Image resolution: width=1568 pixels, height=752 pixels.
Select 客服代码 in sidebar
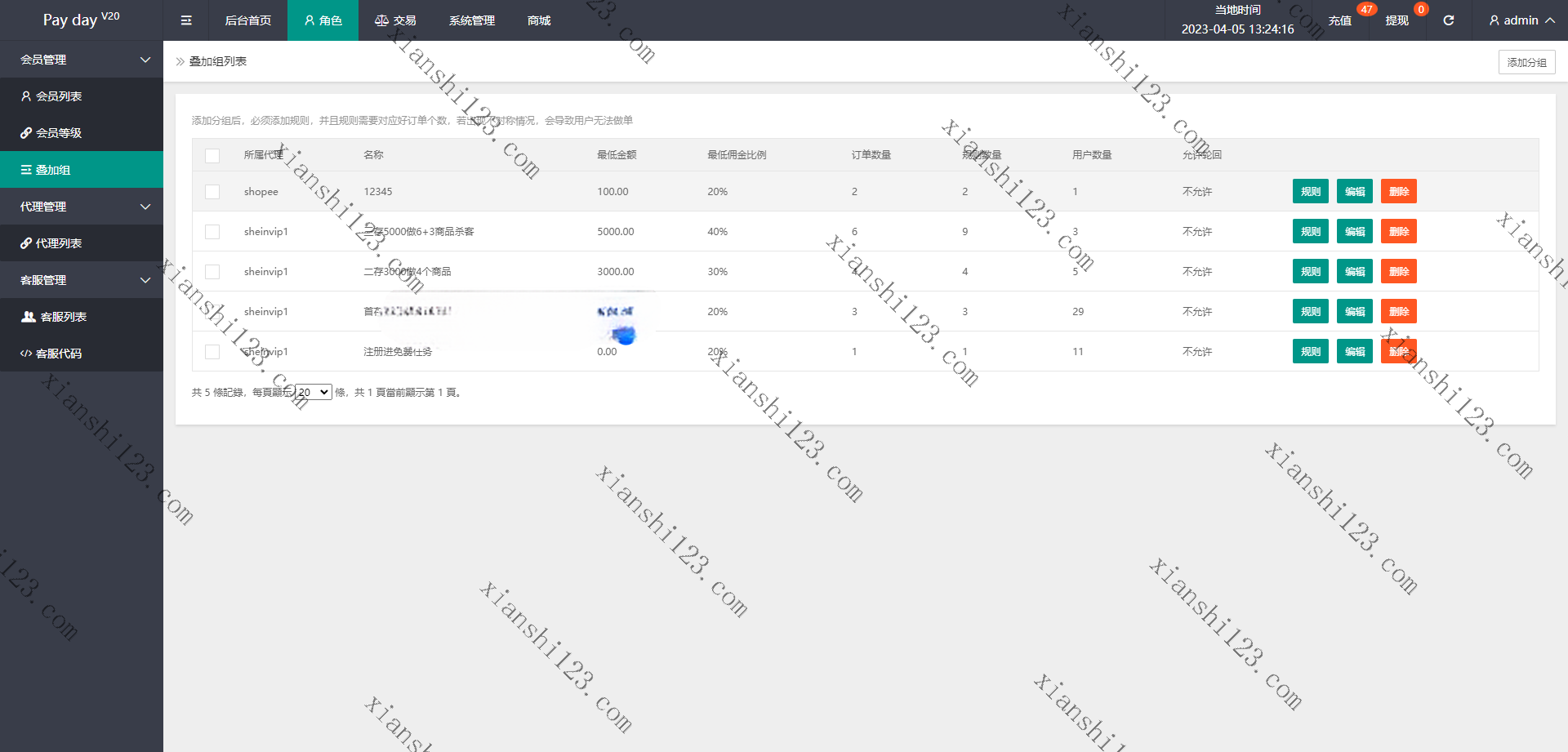coord(82,354)
